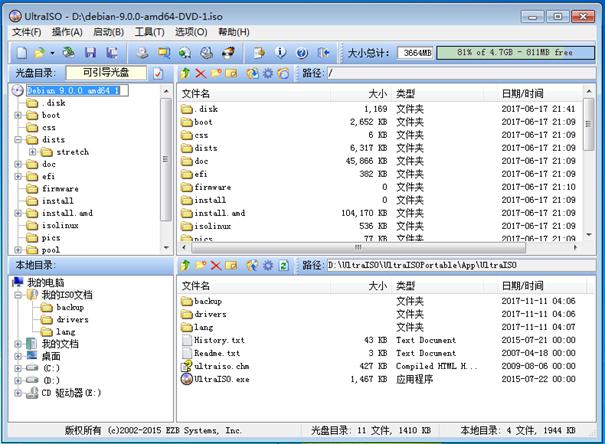Select the drivers folder under 我的ISO文档
Image resolution: width=605 pixels, height=444 pixels.
[72, 319]
